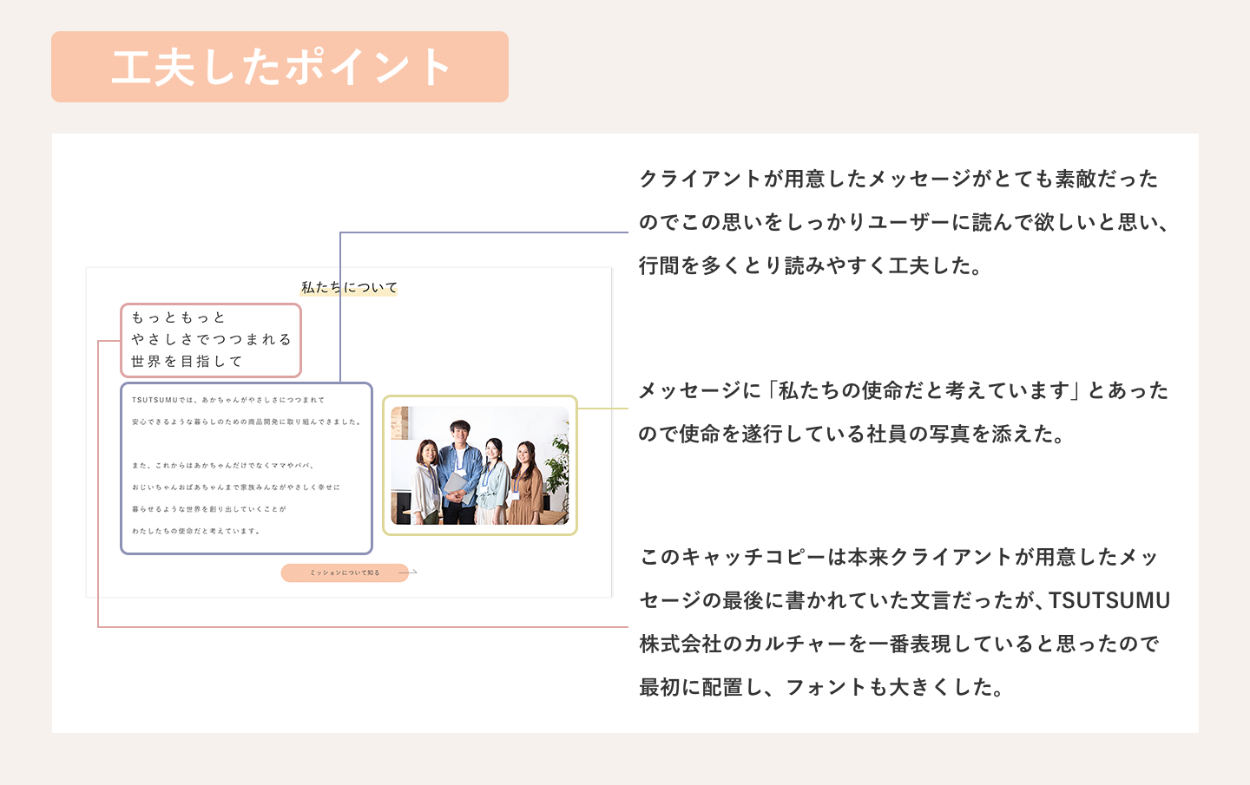Click the sentence わたしたちの使命だと考えています
This screenshot has width=1250, height=785.
pyautogui.click(x=196, y=531)
